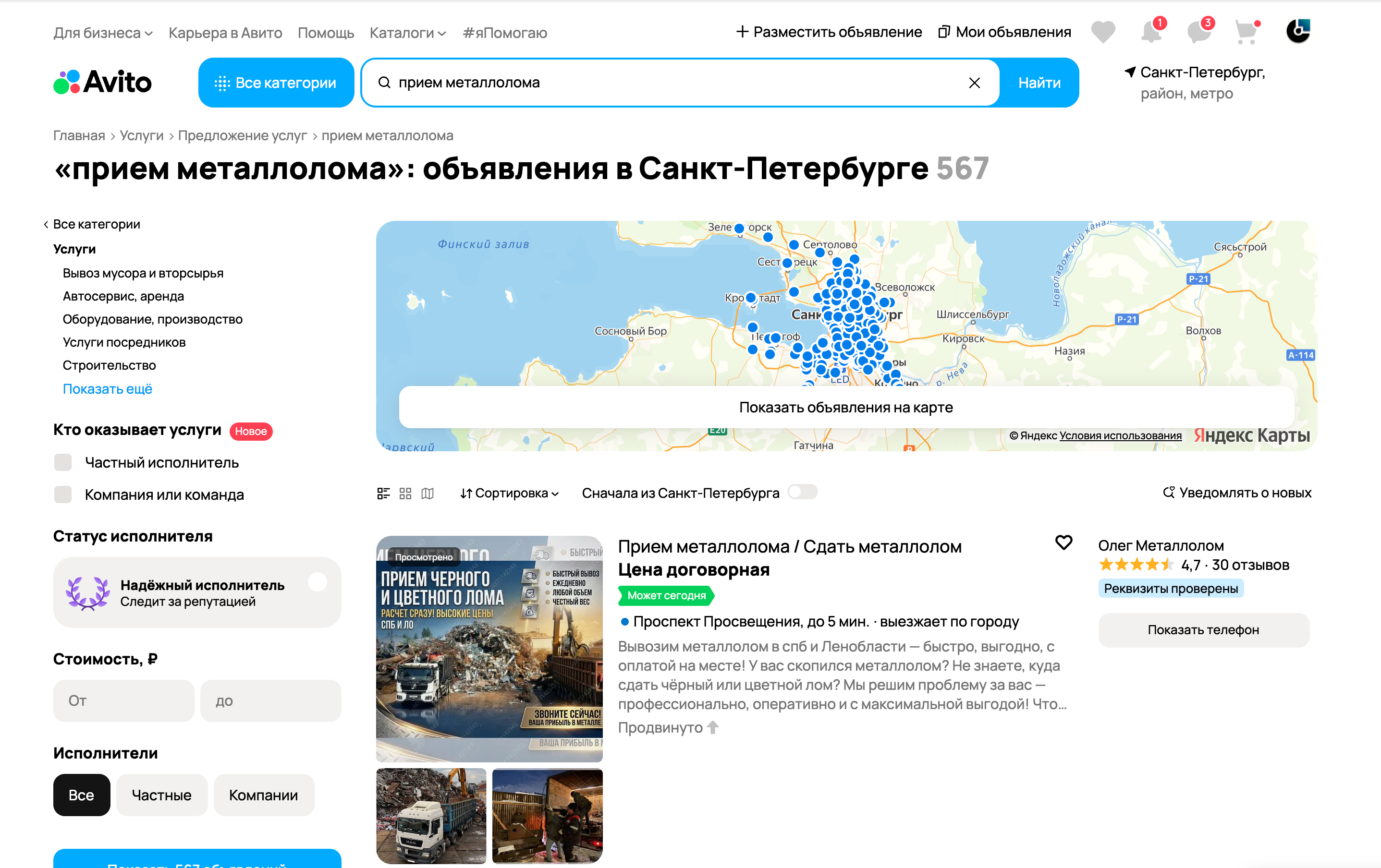Image resolution: width=1381 pixels, height=868 pixels.
Task: Expand the Каталоги dropdown
Action: tap(407, 33)
